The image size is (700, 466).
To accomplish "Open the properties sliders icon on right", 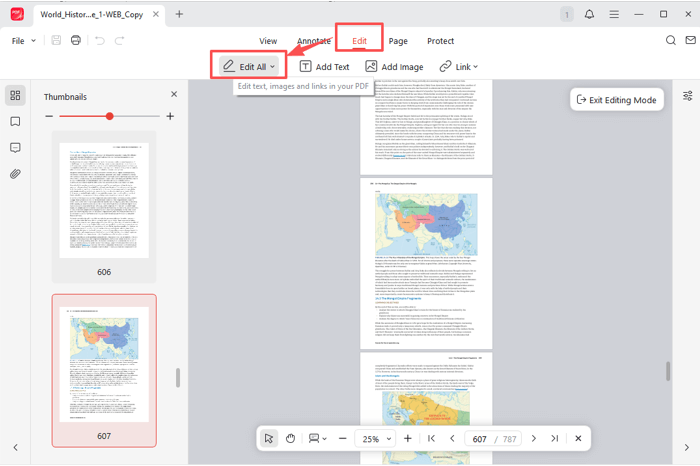I will point(688,96).
